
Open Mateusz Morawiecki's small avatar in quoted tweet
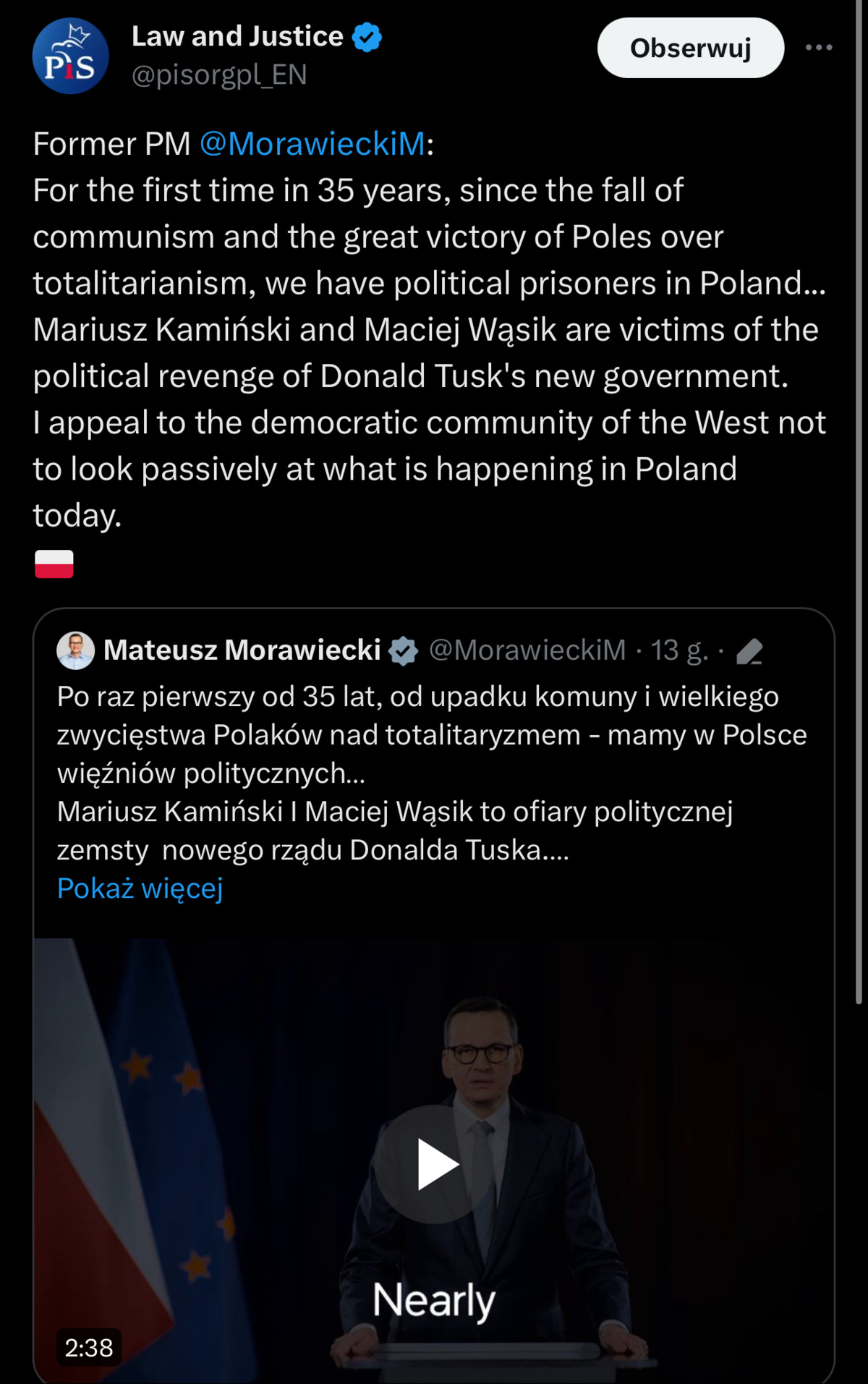tap(75, 650)
